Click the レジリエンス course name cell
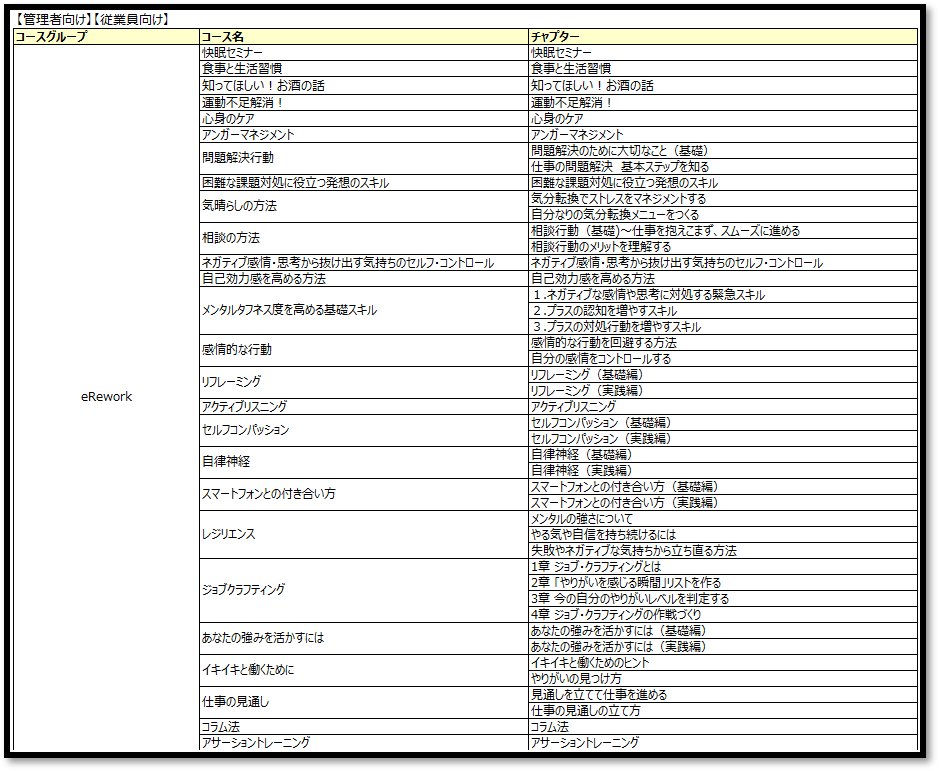 (228, 534)
